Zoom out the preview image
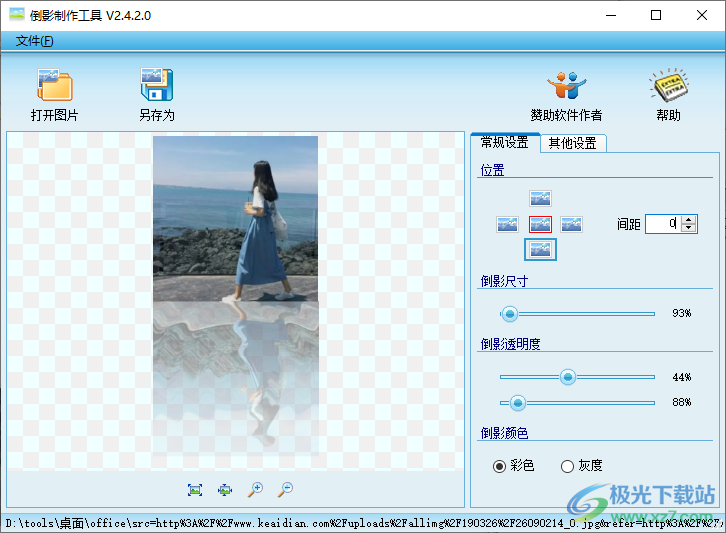The image size is (726, 533). tap(286, 489)
